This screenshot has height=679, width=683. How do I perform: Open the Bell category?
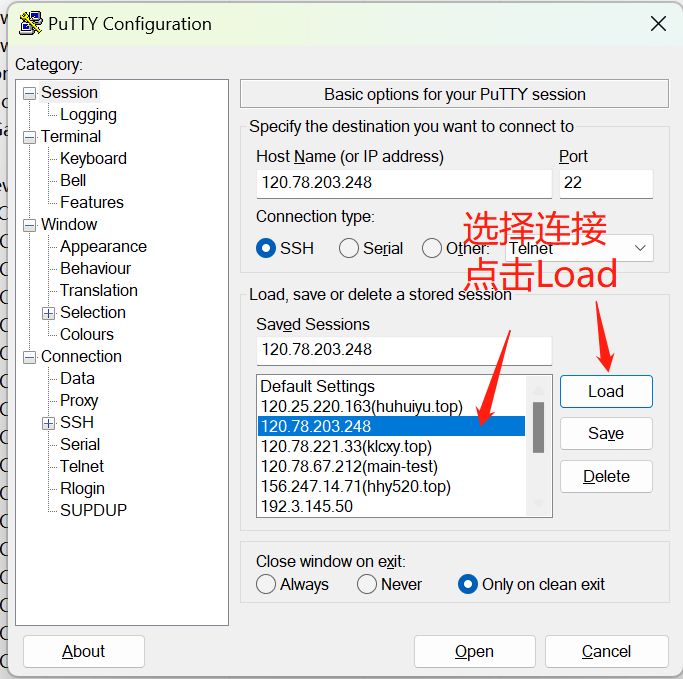[x=73, y=180]
